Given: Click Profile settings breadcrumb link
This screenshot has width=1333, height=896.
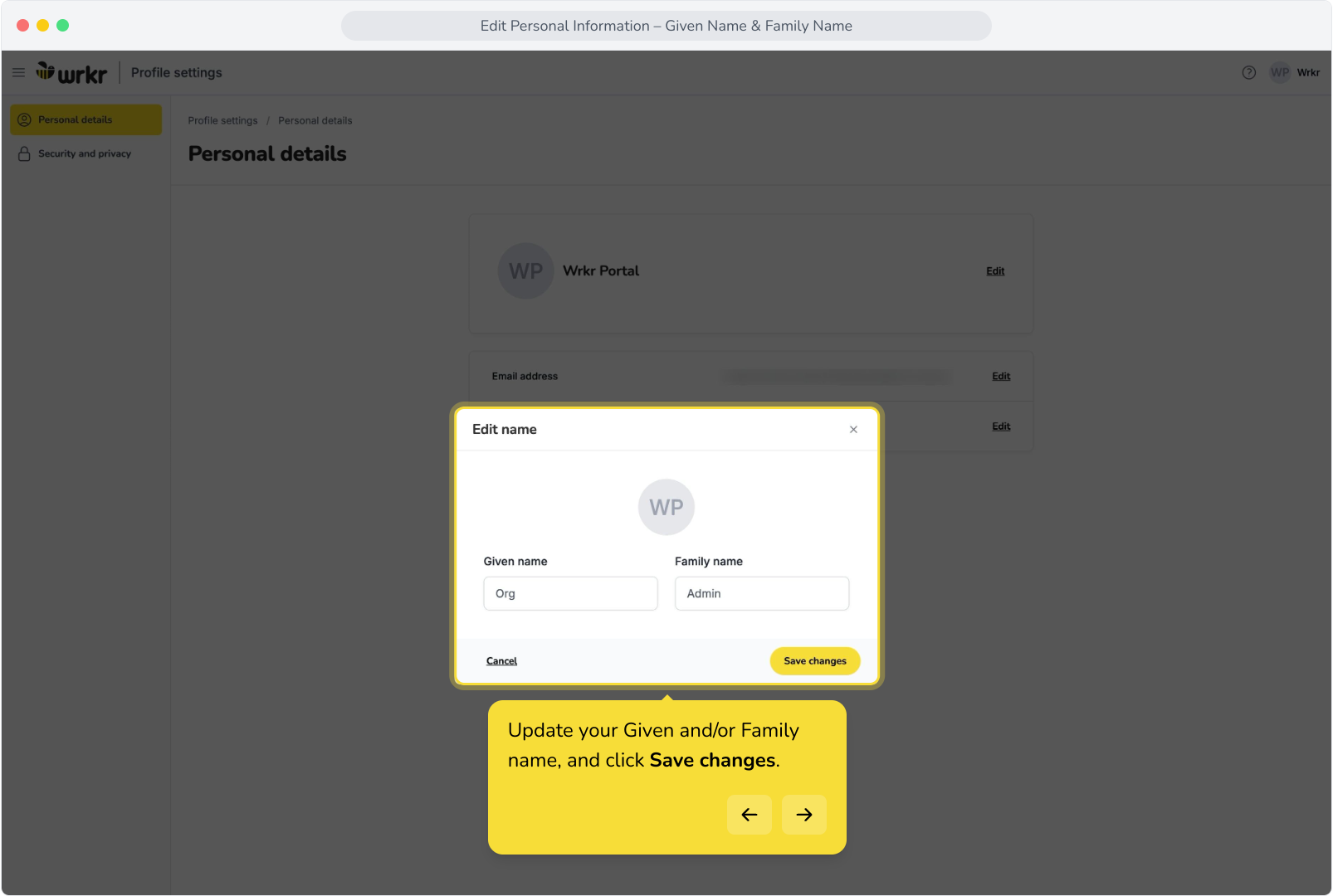Looking at the screenshot, I should click(222, 121).
